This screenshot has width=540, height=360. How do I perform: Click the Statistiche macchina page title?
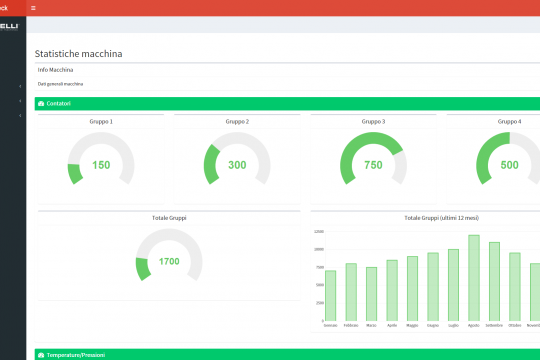click(x=79, y=54)
